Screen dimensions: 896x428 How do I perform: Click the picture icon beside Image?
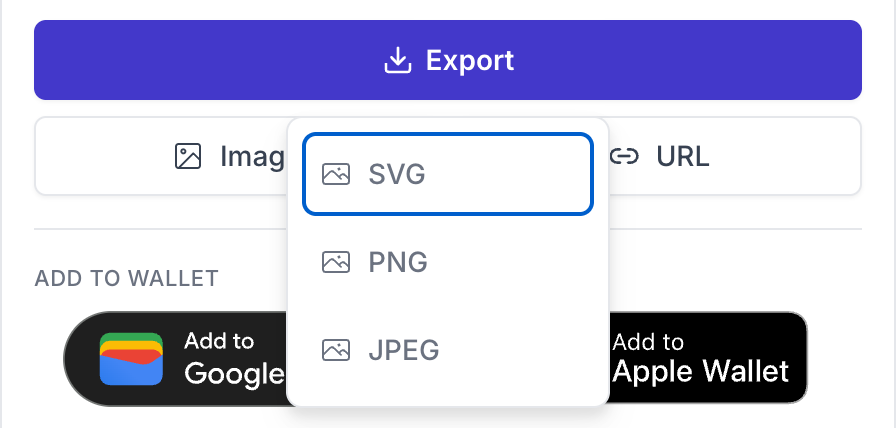[188, 156]
